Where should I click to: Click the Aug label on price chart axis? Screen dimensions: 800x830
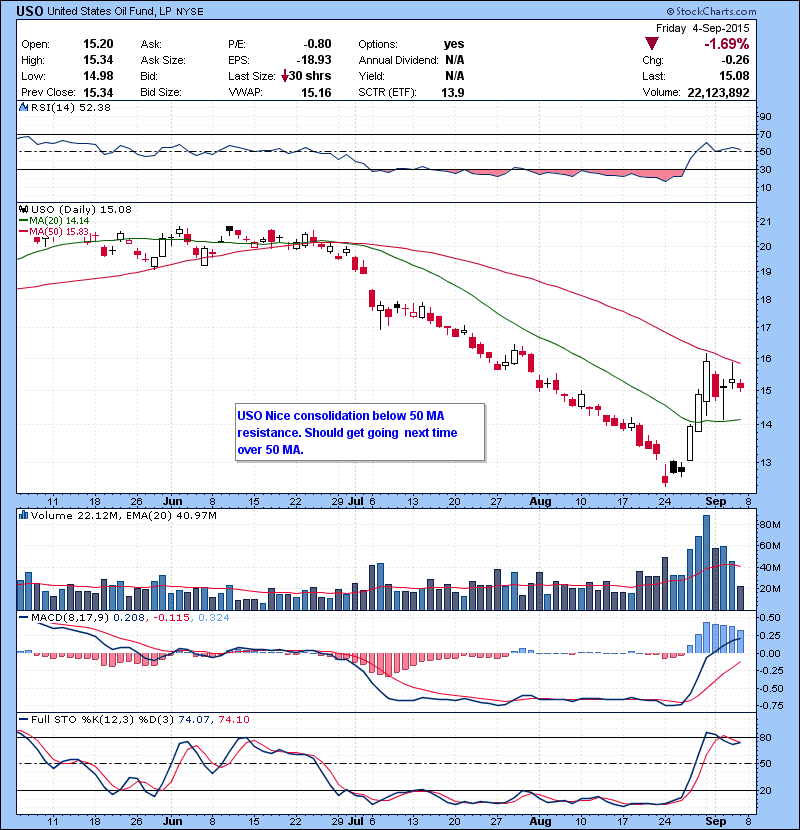(x=540, y=501)
